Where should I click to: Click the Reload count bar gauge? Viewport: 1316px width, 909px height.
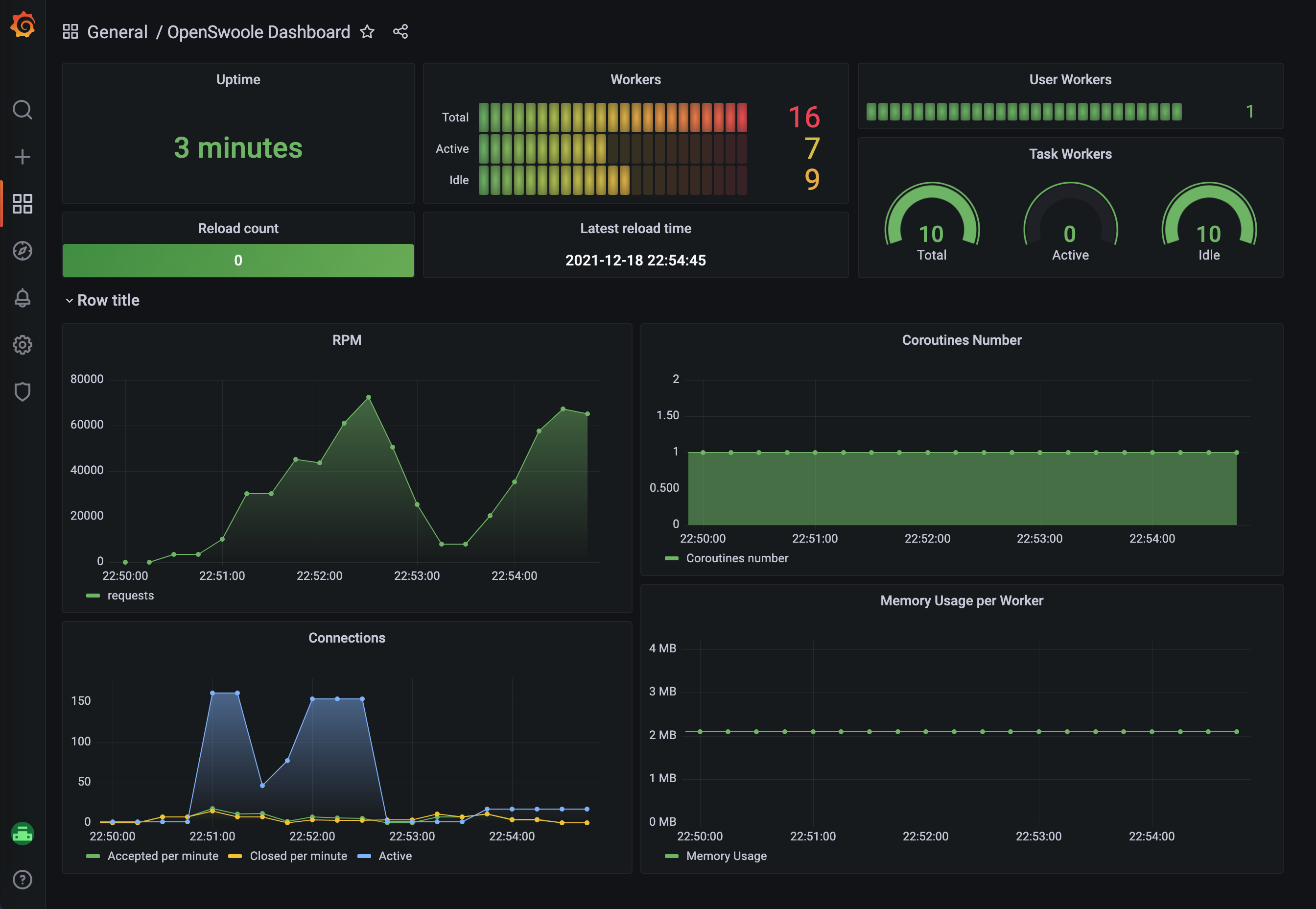(x=238, y=260)
